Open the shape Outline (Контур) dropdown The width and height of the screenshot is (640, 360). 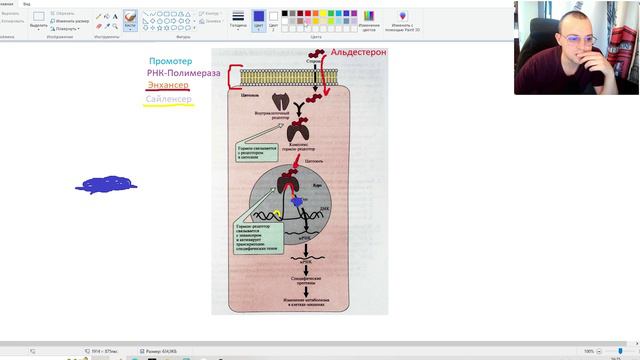pyautogui.click(x=210, y=13)
